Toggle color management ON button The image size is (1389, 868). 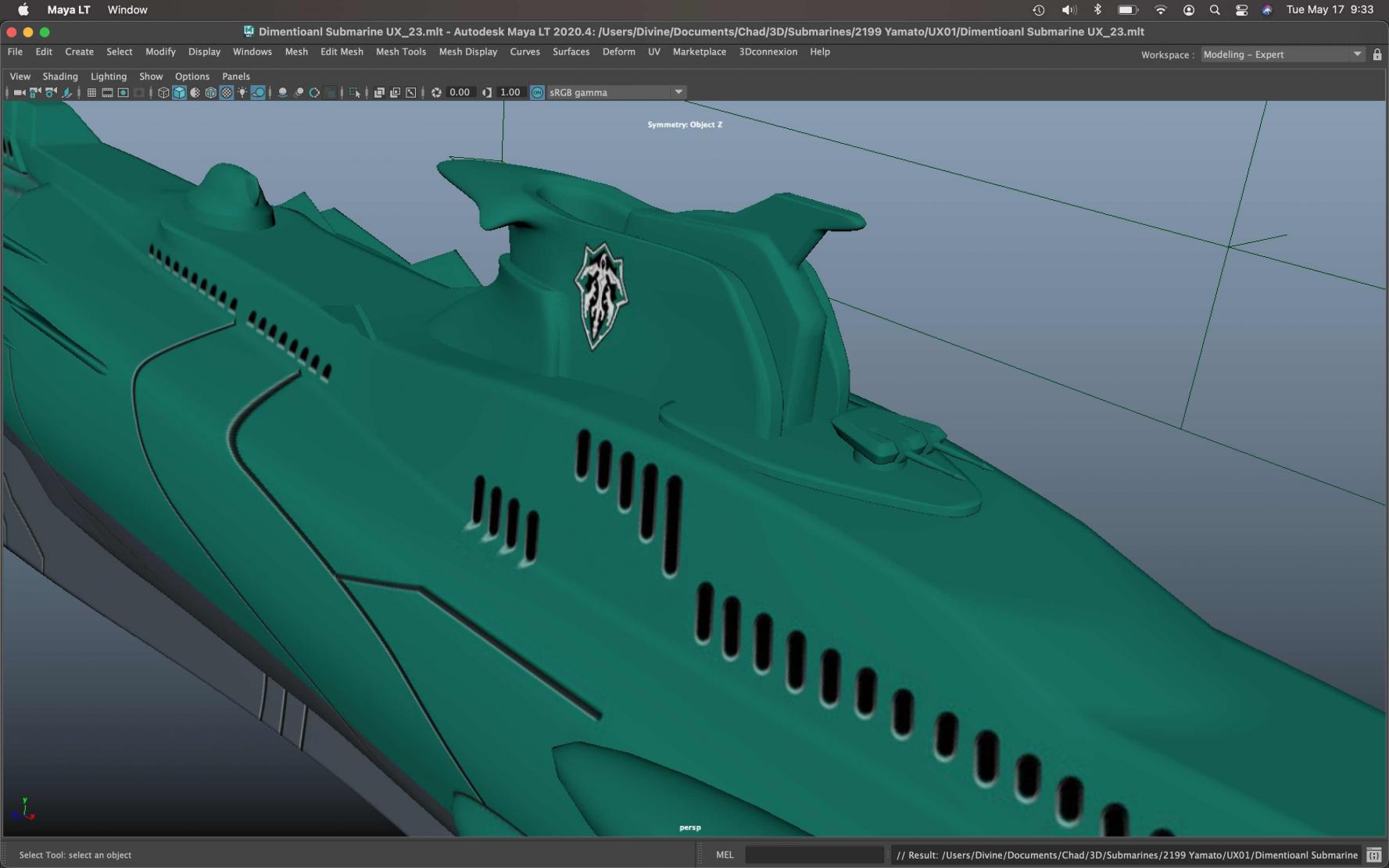point(537,92)
